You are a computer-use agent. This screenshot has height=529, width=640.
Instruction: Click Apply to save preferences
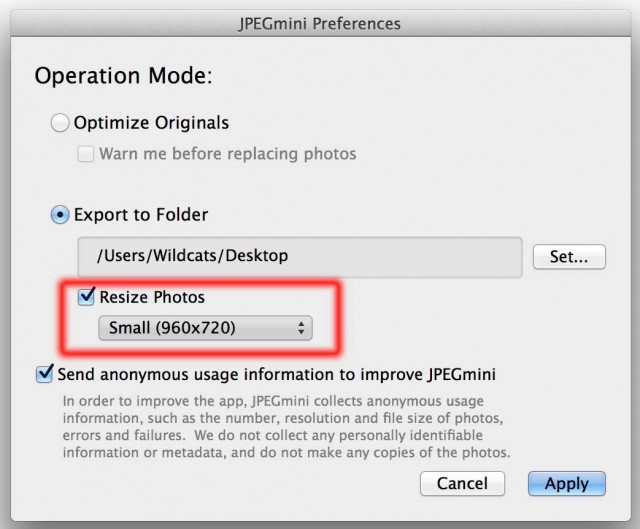(x=566, y=484)
